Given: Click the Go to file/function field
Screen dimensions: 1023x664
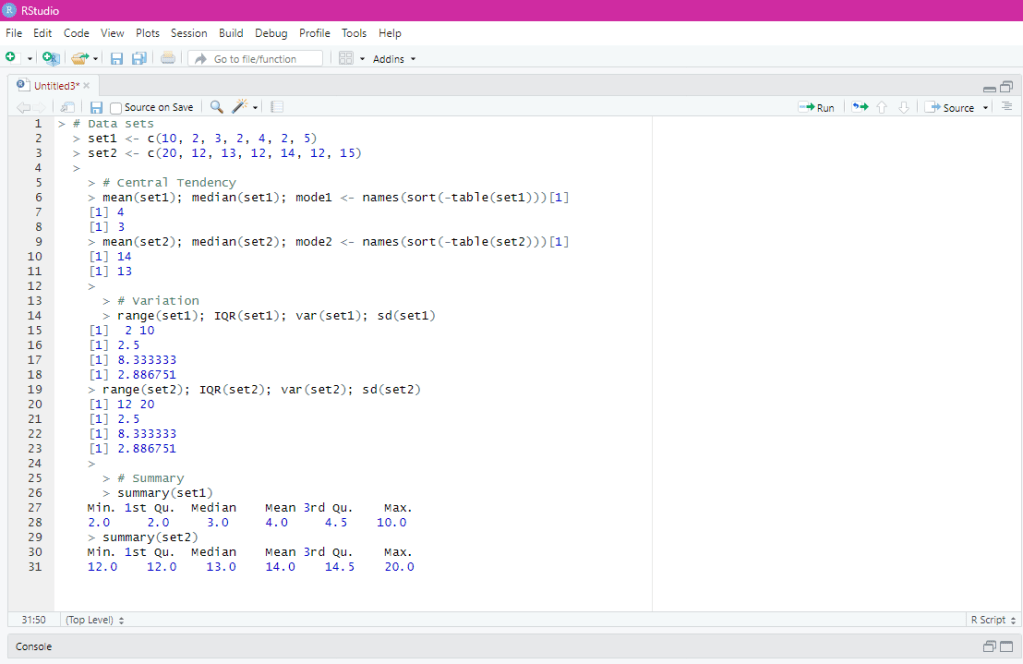Looking at the screenshot, I should coord(255,59).
